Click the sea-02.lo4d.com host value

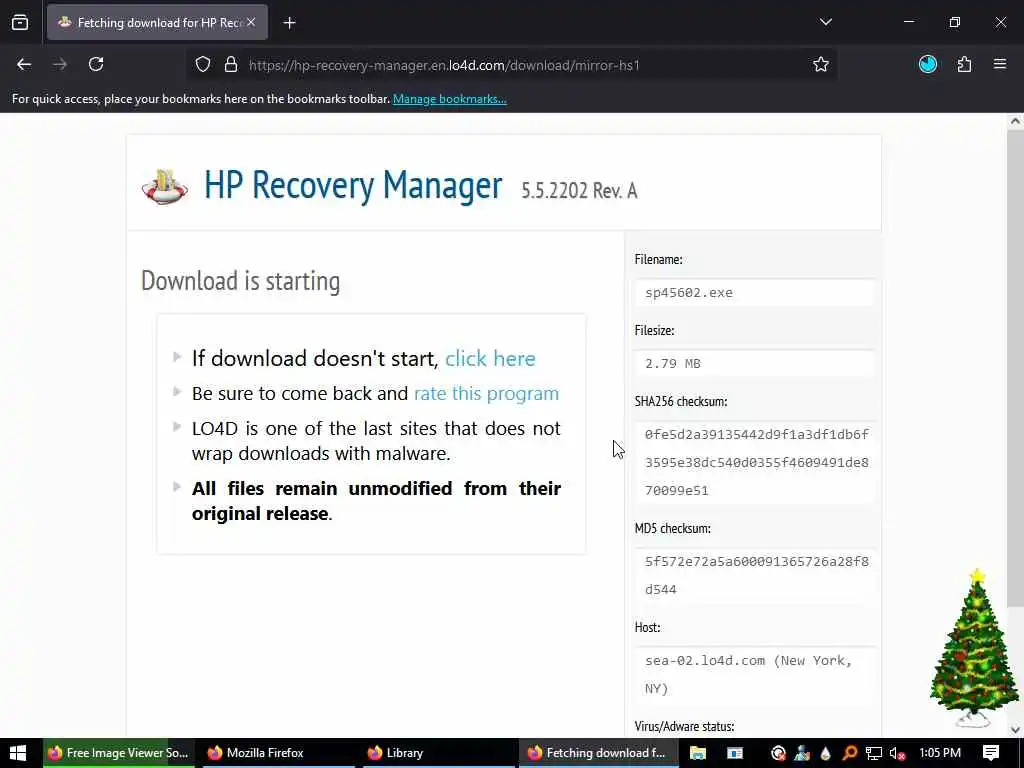(754, 675)
